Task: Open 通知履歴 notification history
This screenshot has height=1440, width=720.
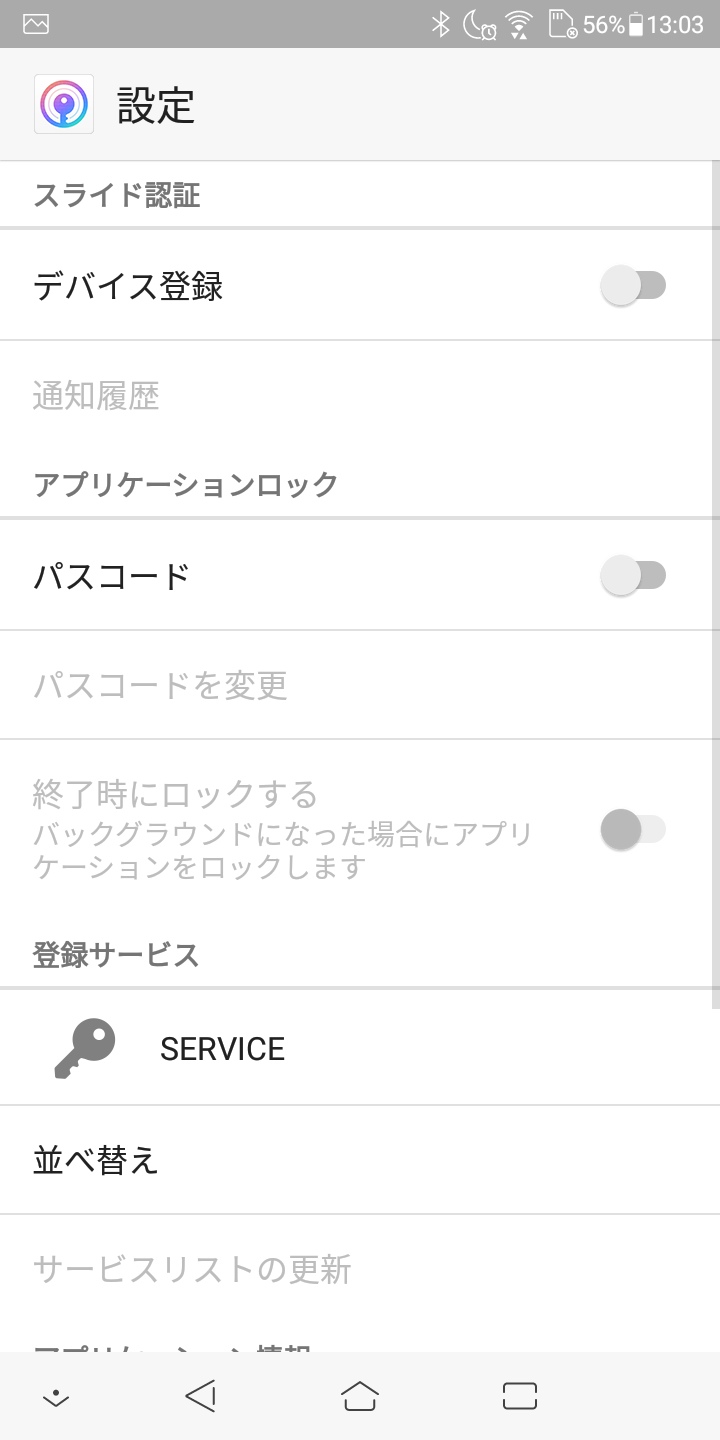Action: pyautogui.click(x=360, y=396)
